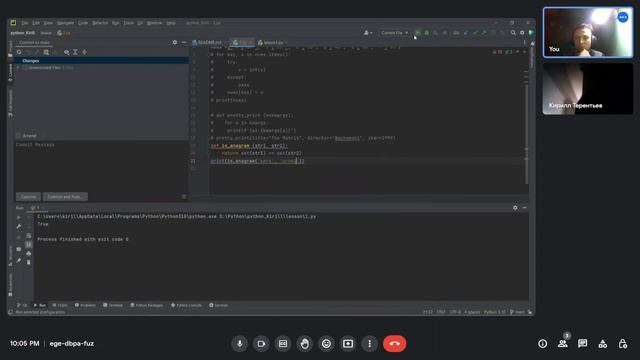Click Collapse All in Commit toolbar
Viewport: 640px width, 360px height.
tap(84, 52)
